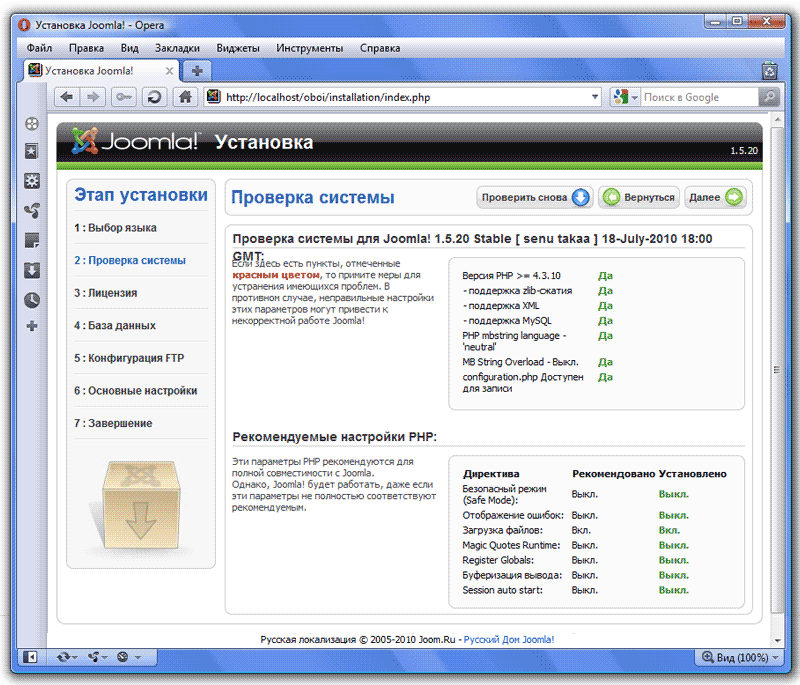This screenshot has height=685, width=800.
Task: Click the Проверить снова button
Action: pos(534,197)
